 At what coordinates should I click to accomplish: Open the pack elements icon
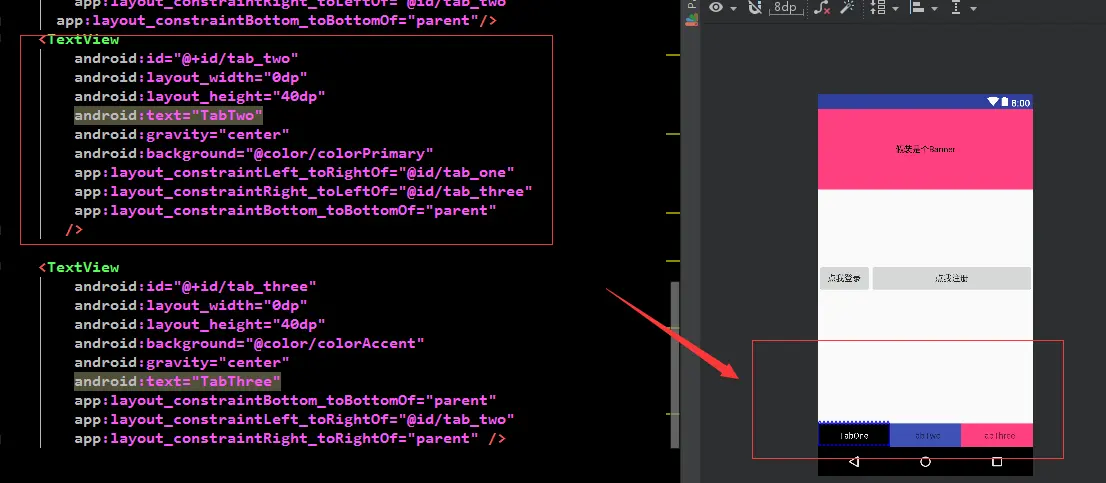[x=877, y=8]
